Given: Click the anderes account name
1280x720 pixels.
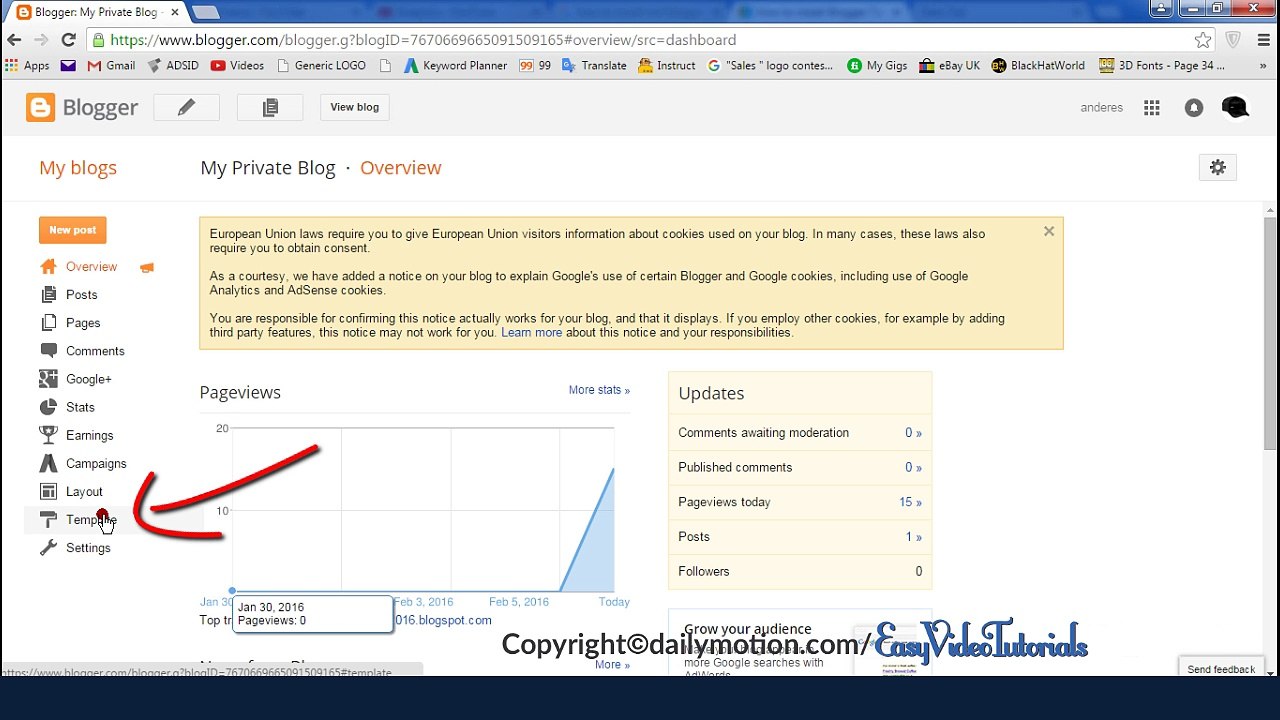Looking at the screenshot, I should tap(1102, 108).
